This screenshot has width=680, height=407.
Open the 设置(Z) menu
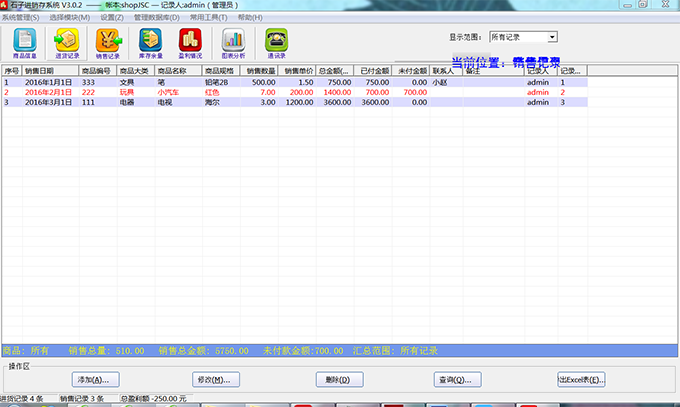tap(111, 17)
